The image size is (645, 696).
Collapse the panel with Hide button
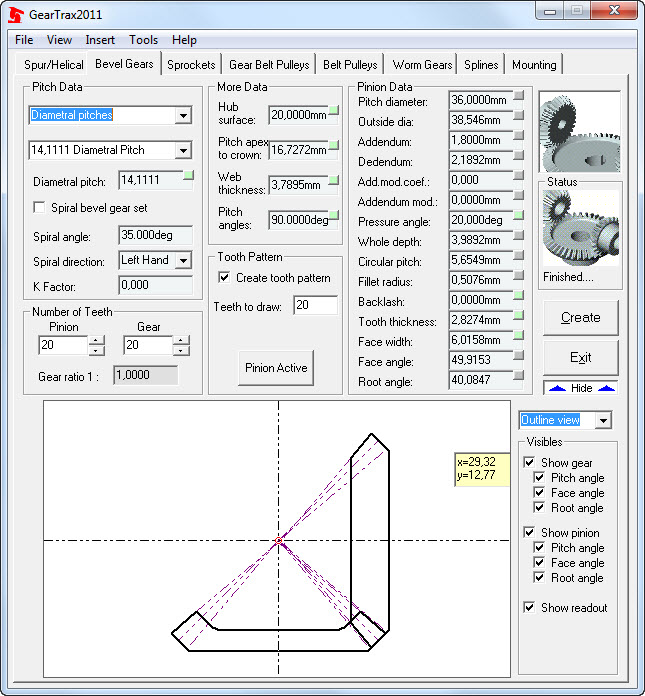pyautogui.click(x=581, y=388)
